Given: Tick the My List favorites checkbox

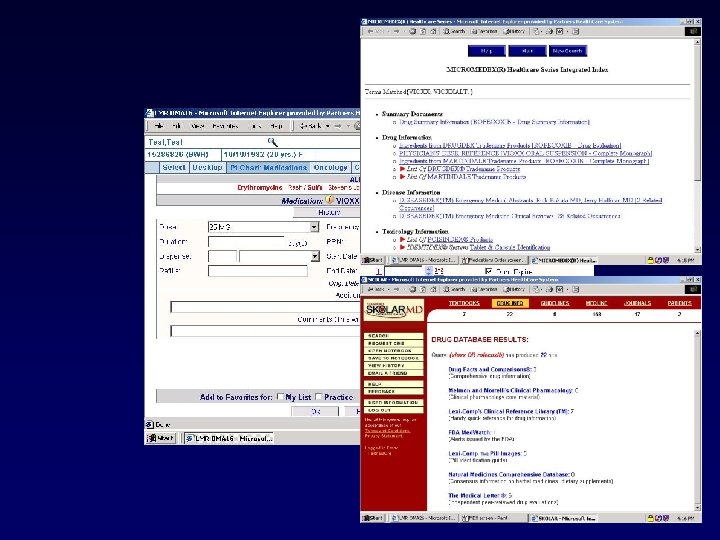Looking at the screenshot, I should [x=281, y=397].
